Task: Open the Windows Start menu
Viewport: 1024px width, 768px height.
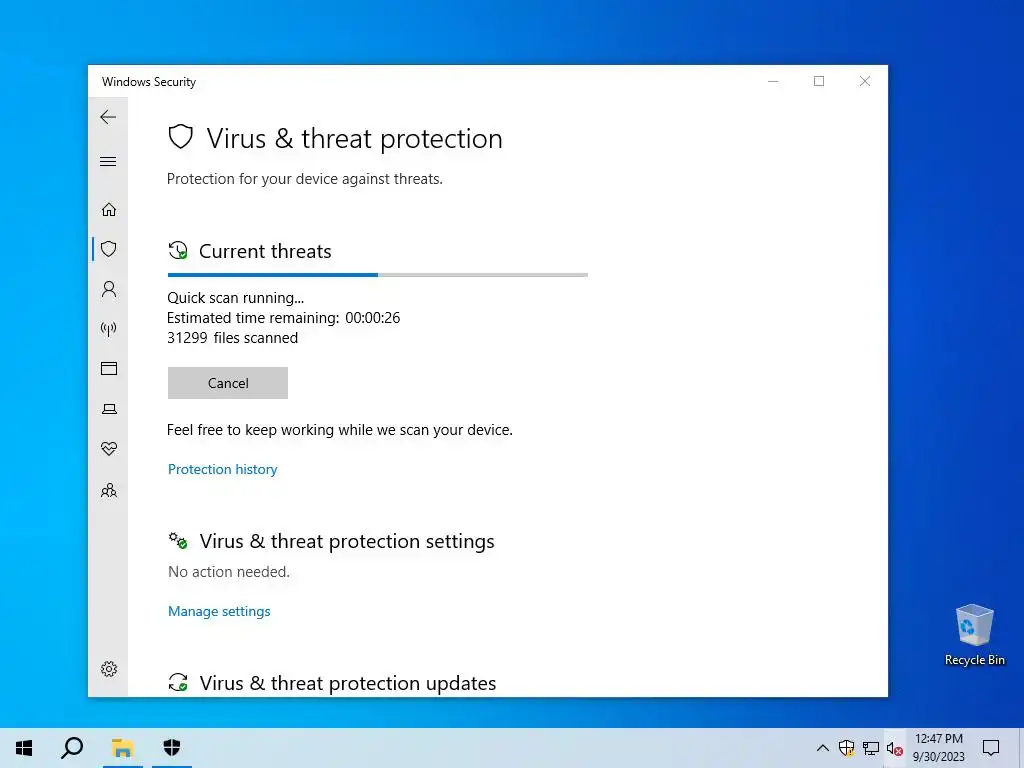Action: (x=24, y=748)
